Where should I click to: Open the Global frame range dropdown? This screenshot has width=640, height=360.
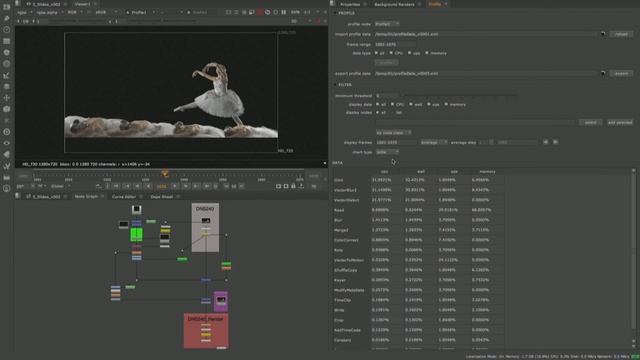(x=60, y=186)
